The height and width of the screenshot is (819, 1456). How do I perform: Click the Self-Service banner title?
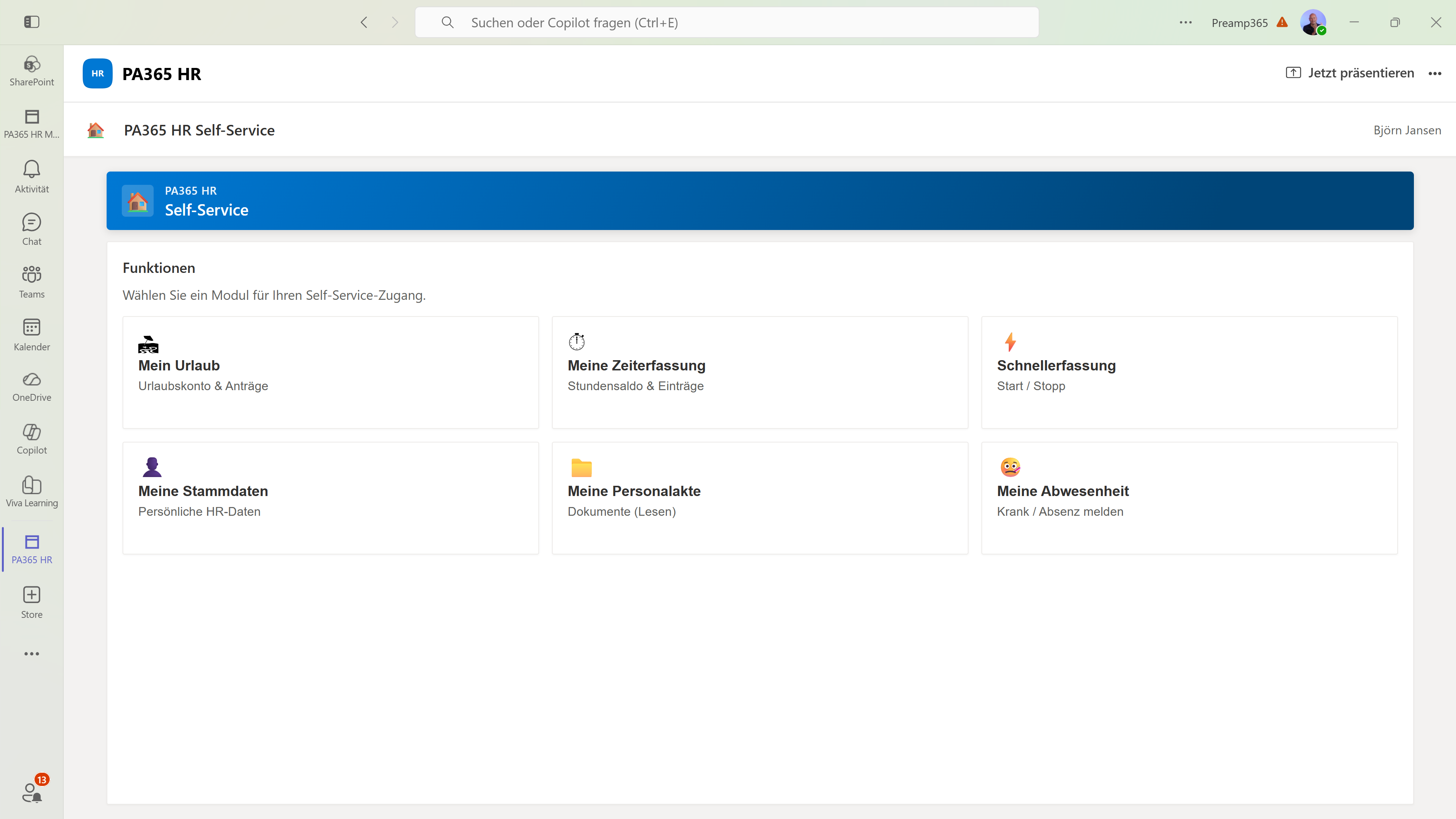206,210
